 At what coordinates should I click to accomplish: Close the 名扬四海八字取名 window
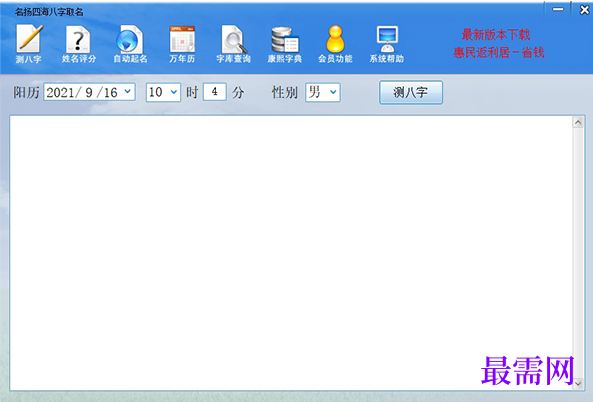coord(584,10)
